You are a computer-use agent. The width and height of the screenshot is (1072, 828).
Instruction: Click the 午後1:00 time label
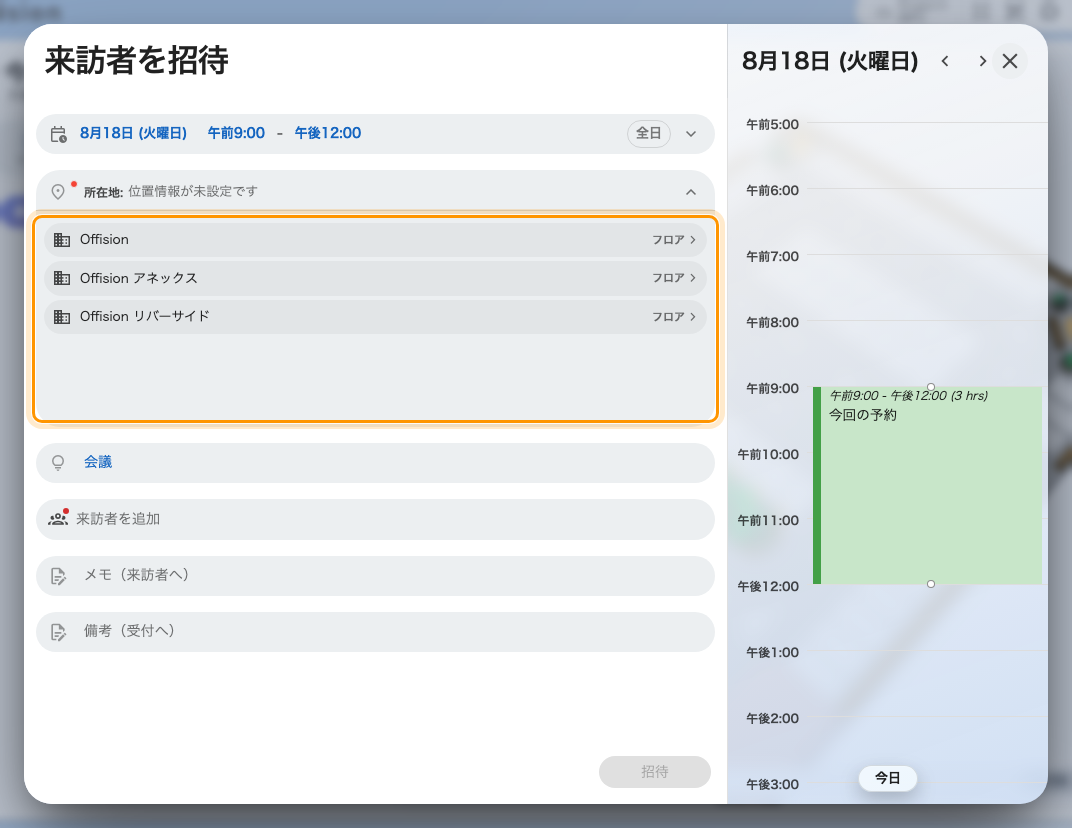[x=772, y=652]
